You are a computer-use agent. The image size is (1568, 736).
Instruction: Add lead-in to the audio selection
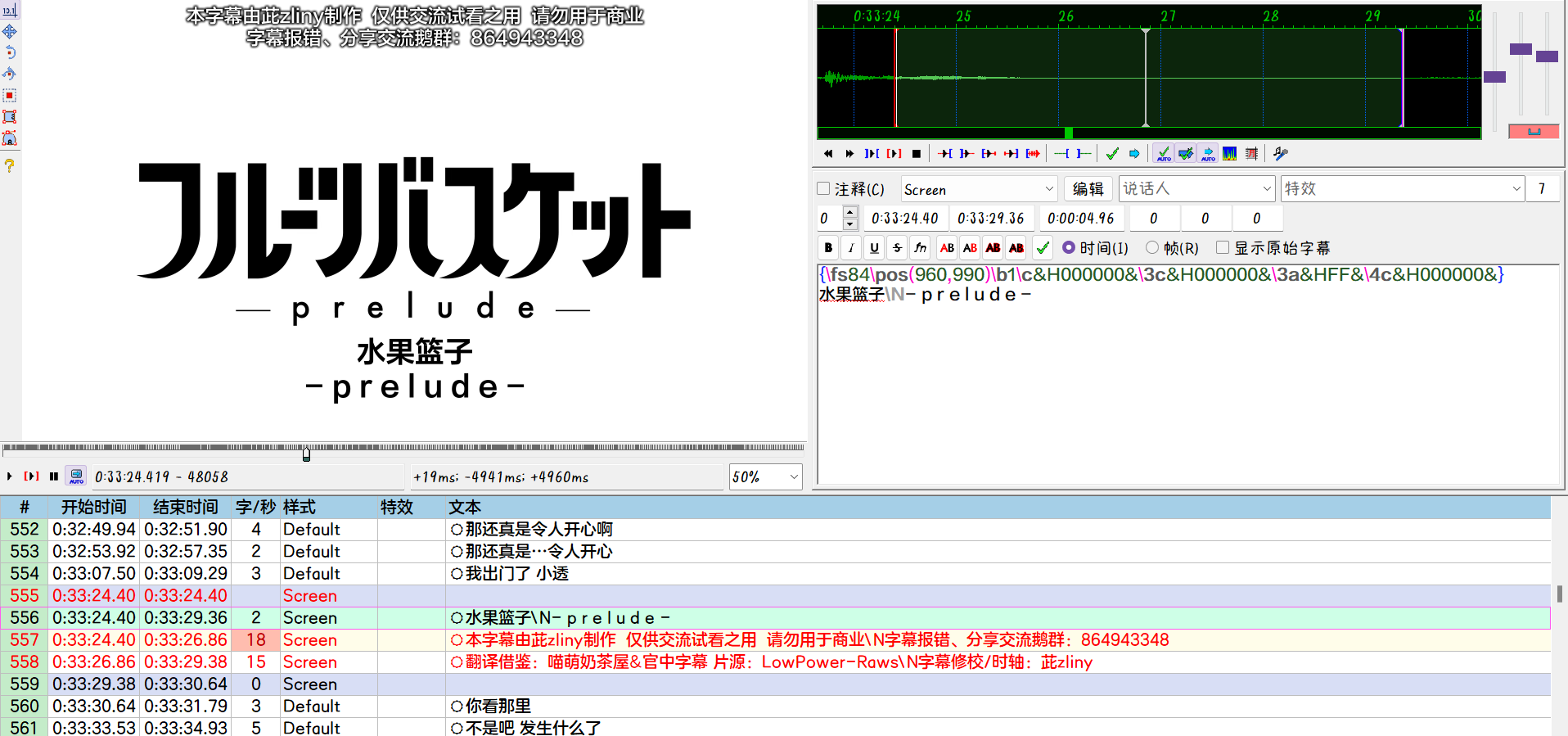point(1062,153)
